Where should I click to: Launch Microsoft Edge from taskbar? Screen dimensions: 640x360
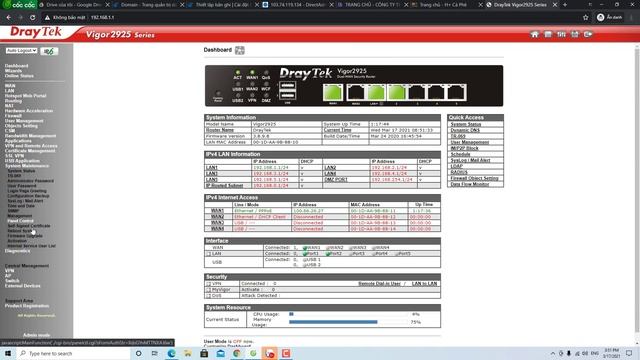click(x=171, y=353)
